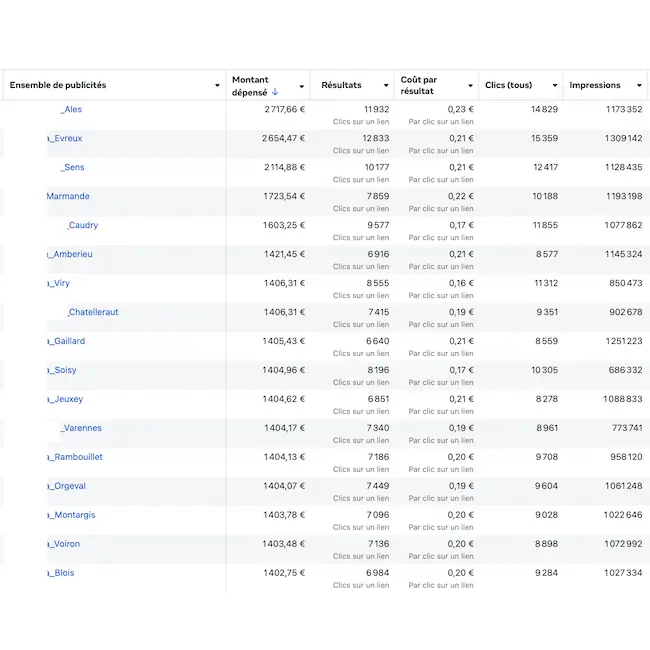Screen dimensions: 650x650
Task: Open the Clics (tous) column dropdown arrow
Action: click(x=555, y=85)
